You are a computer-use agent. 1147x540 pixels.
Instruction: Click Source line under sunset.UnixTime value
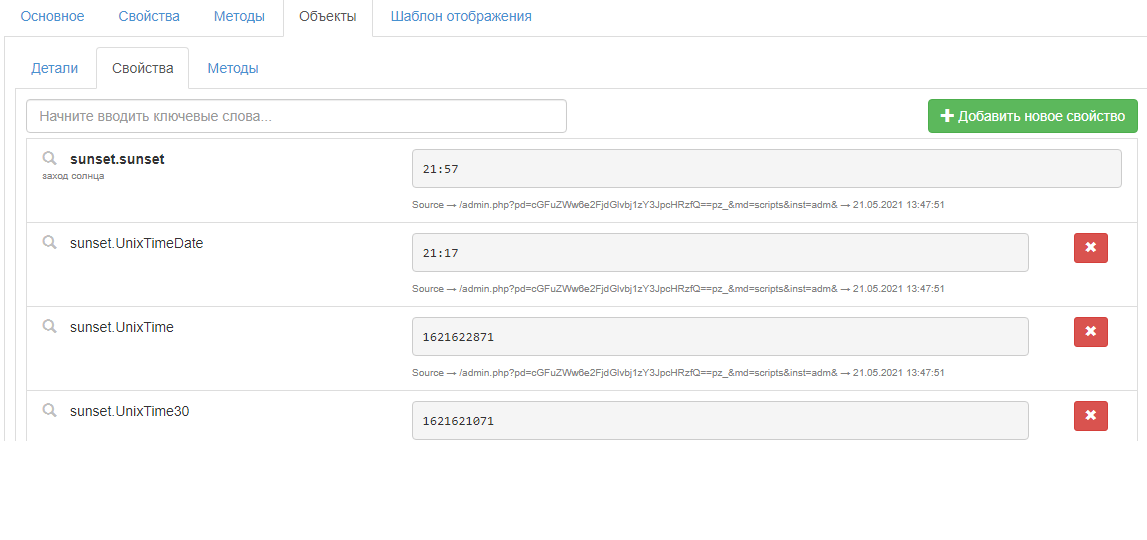(678, 373)
